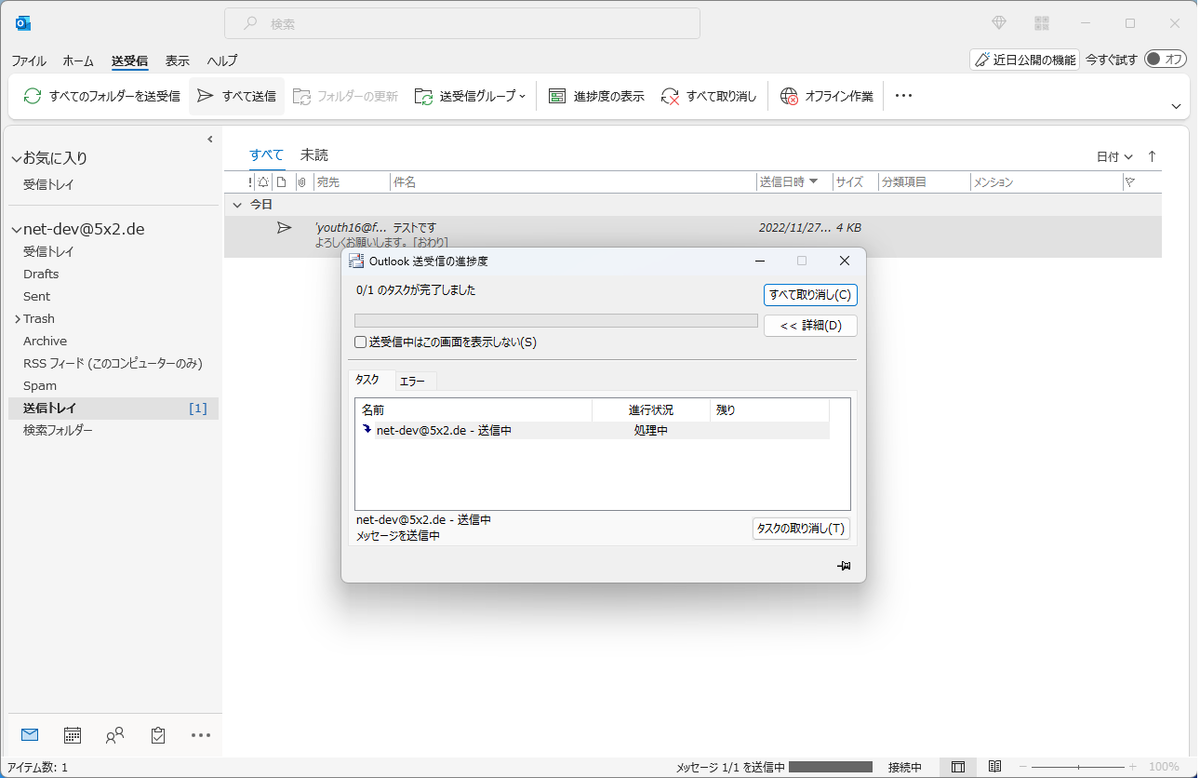Open ribbon overflow three-dots menu
The image size is (1200, 778).
tap(904, 96)
